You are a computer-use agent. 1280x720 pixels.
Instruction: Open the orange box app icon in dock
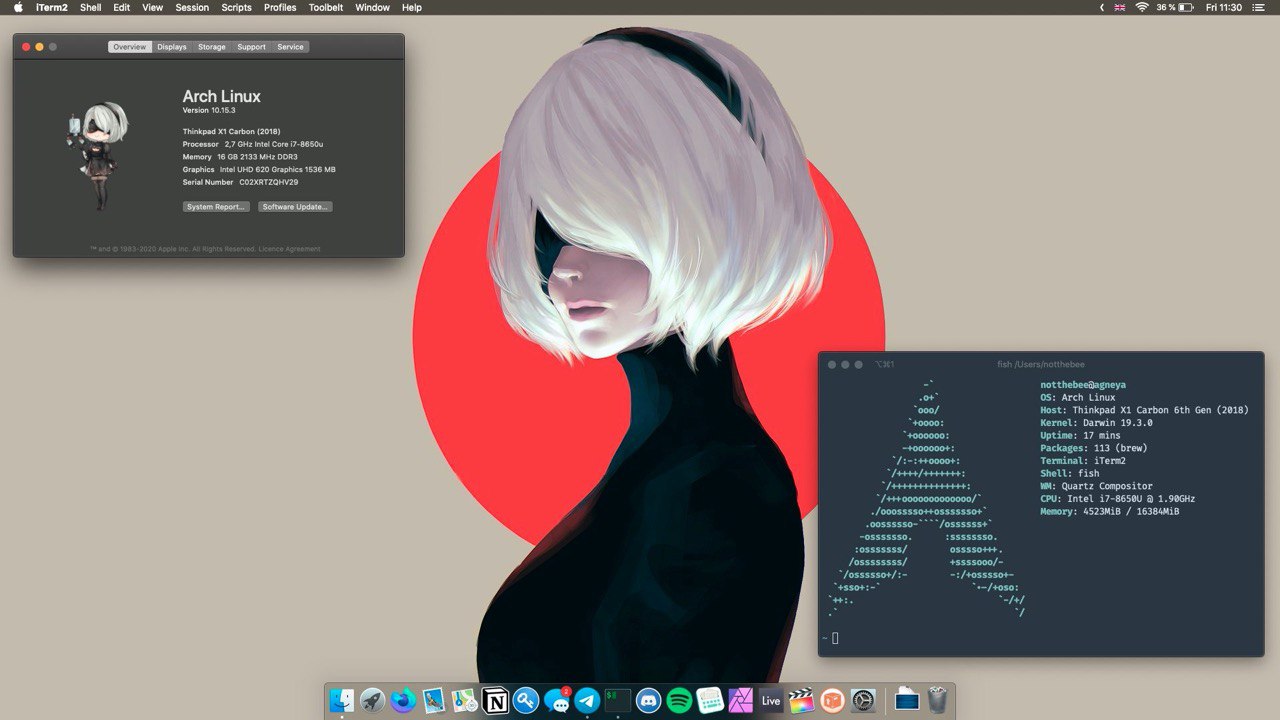pos(832,701)
